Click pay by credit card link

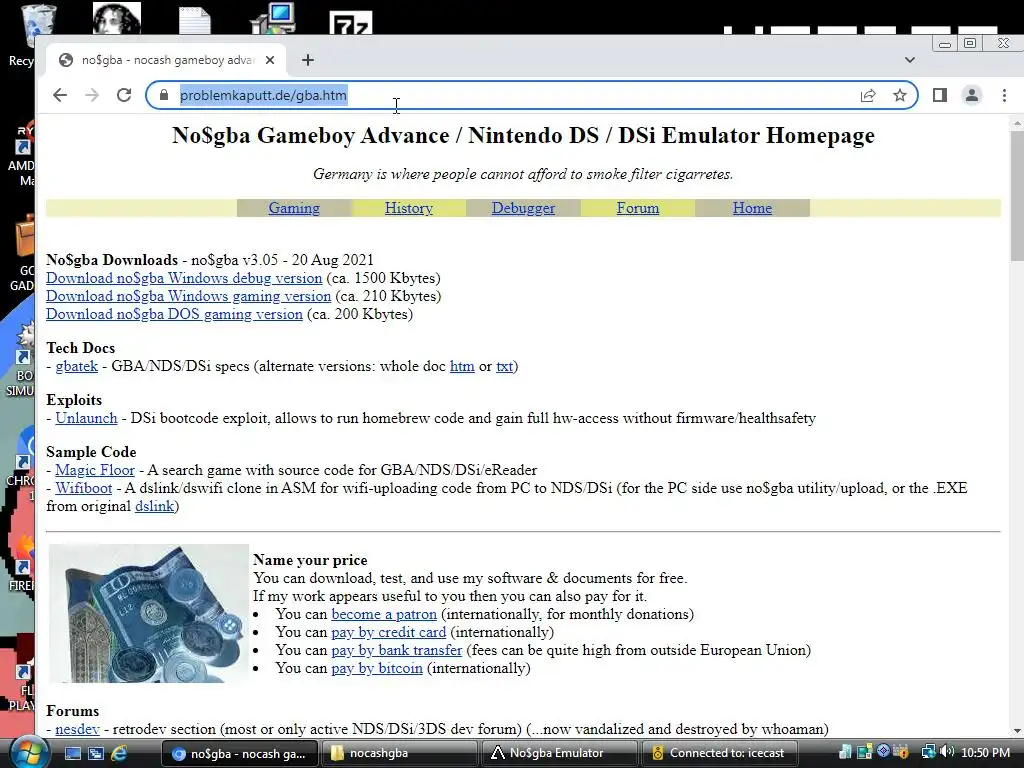click(389, 632)
